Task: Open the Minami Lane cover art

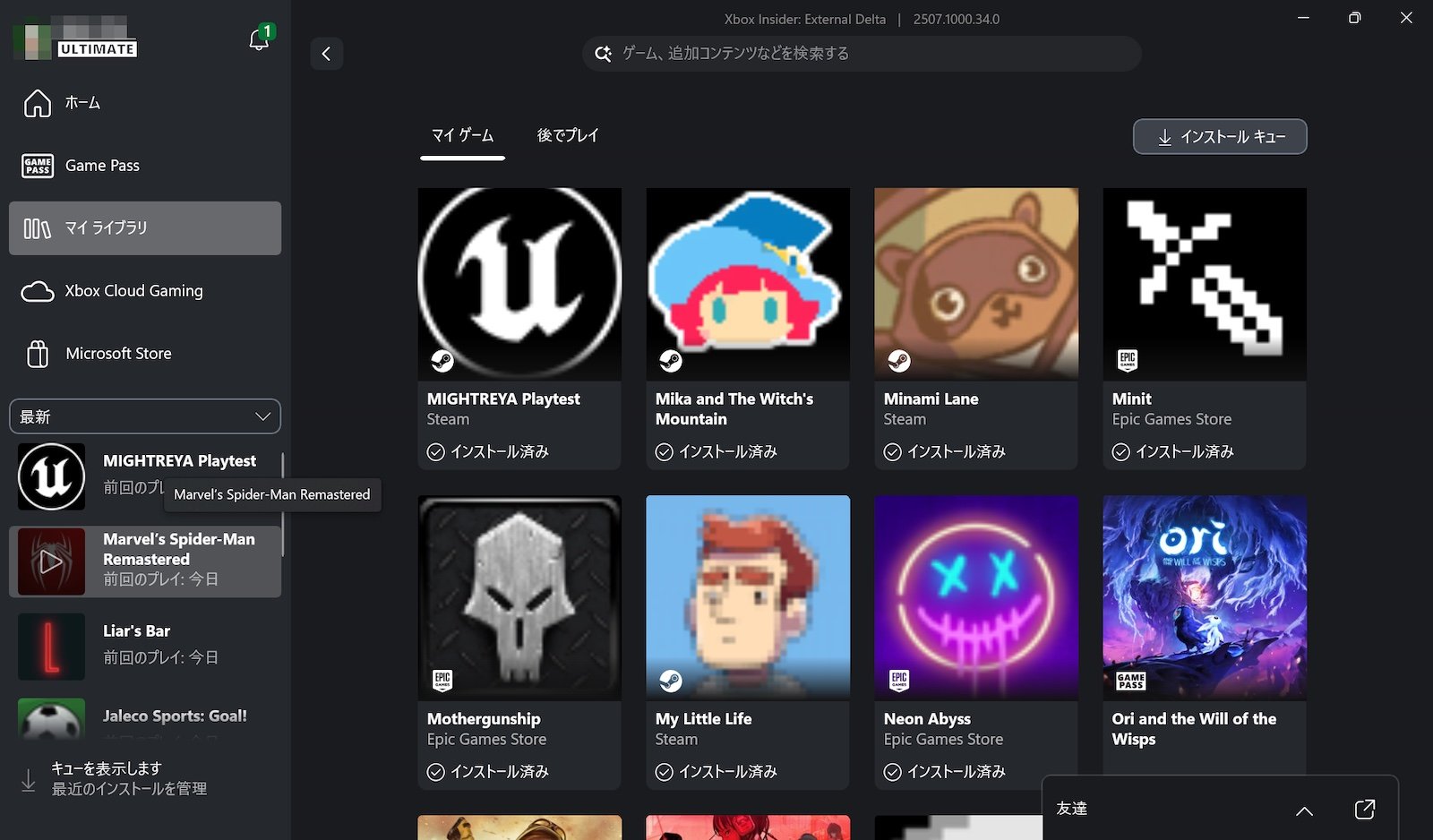Action: (976, 284)
